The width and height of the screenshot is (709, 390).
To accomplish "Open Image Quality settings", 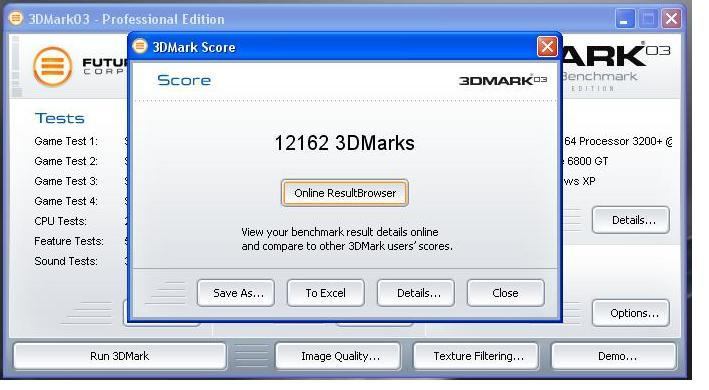I will (x=338, y=356).
